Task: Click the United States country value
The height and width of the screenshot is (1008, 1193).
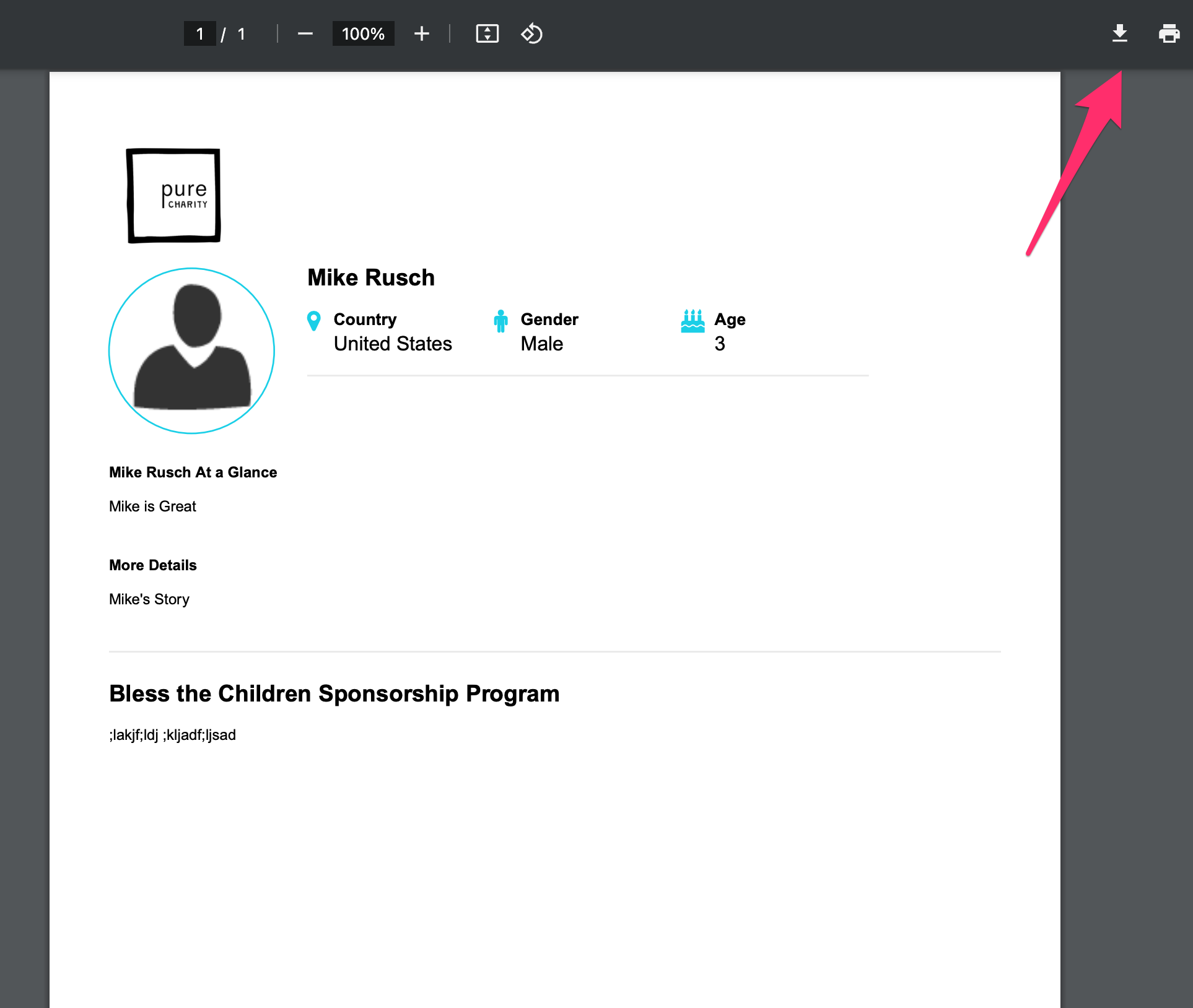Action: pyautogui.click(x=393, y=344)
